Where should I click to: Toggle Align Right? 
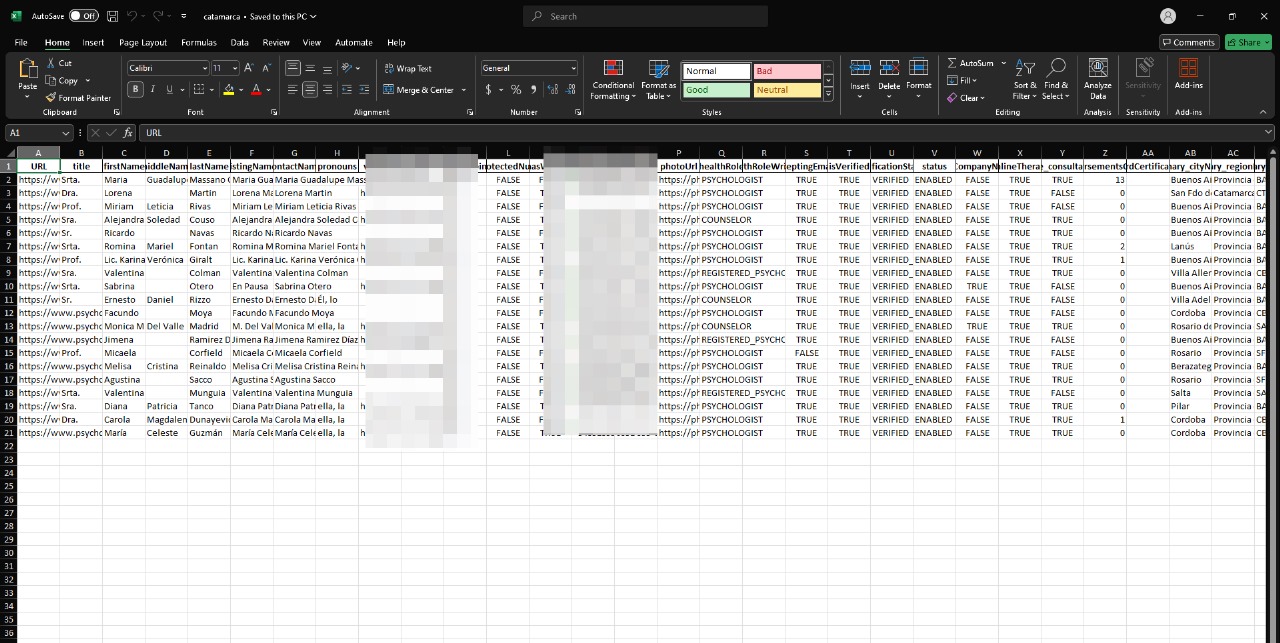tap(327, 89)
